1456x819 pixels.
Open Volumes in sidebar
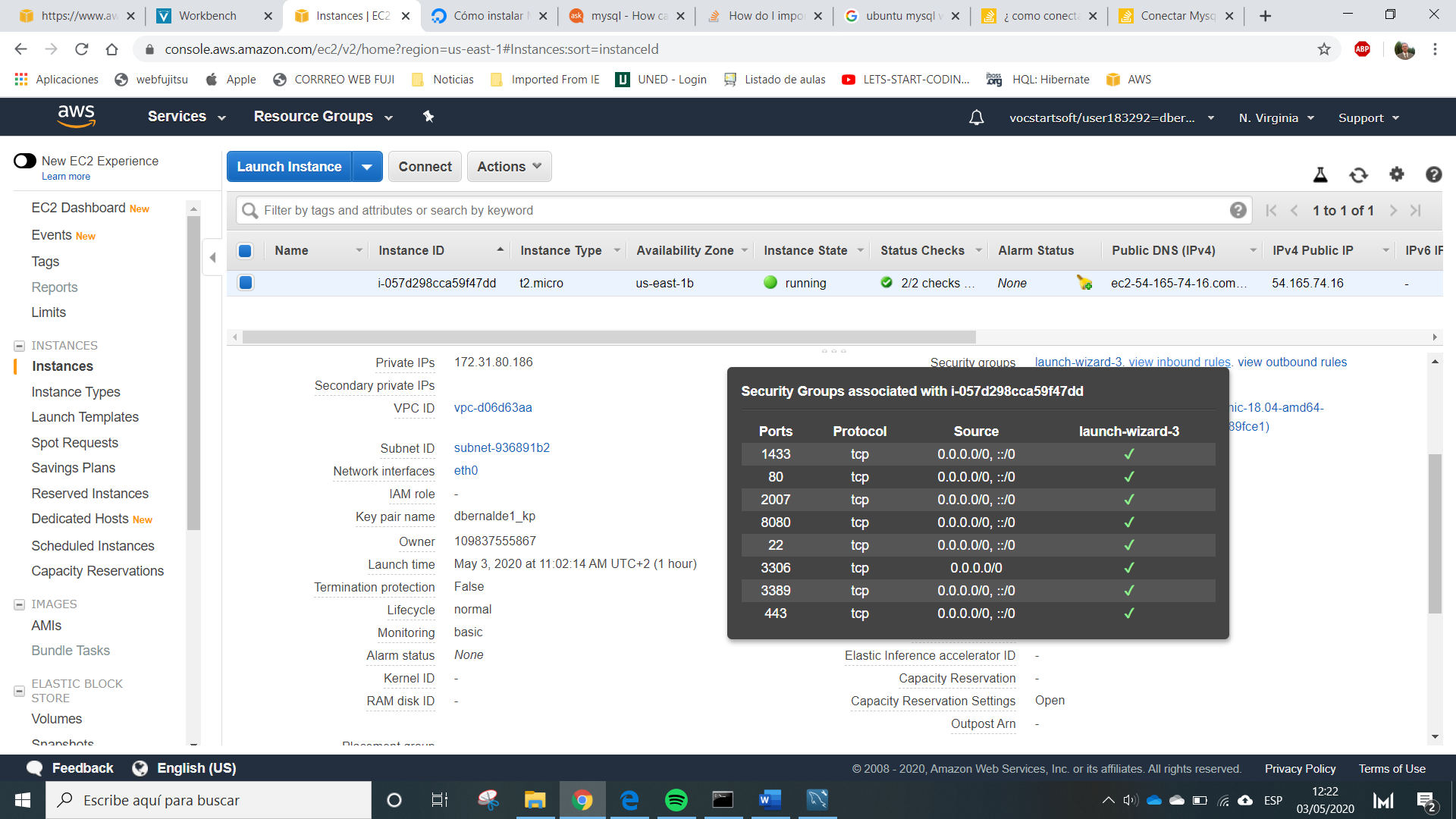[56, 719]
